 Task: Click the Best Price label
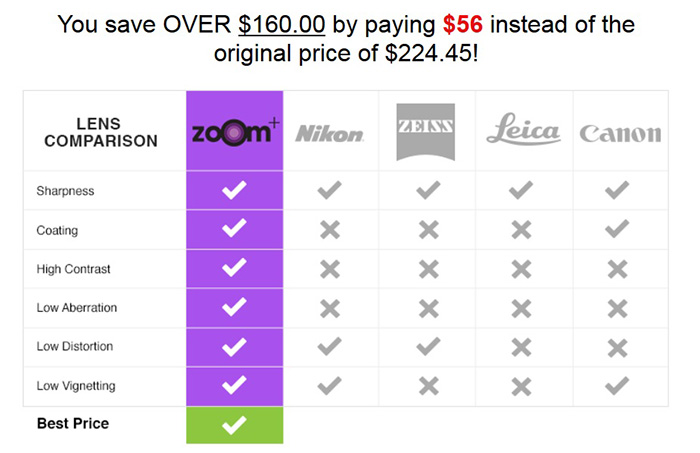coord(73,423)
